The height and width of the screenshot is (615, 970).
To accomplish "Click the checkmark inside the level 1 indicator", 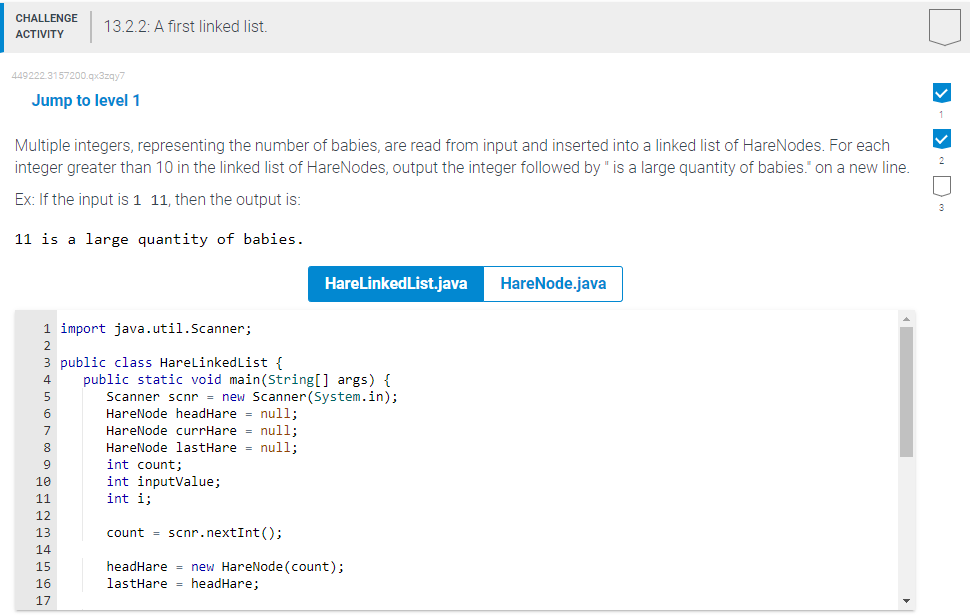I will click(941, 92).
